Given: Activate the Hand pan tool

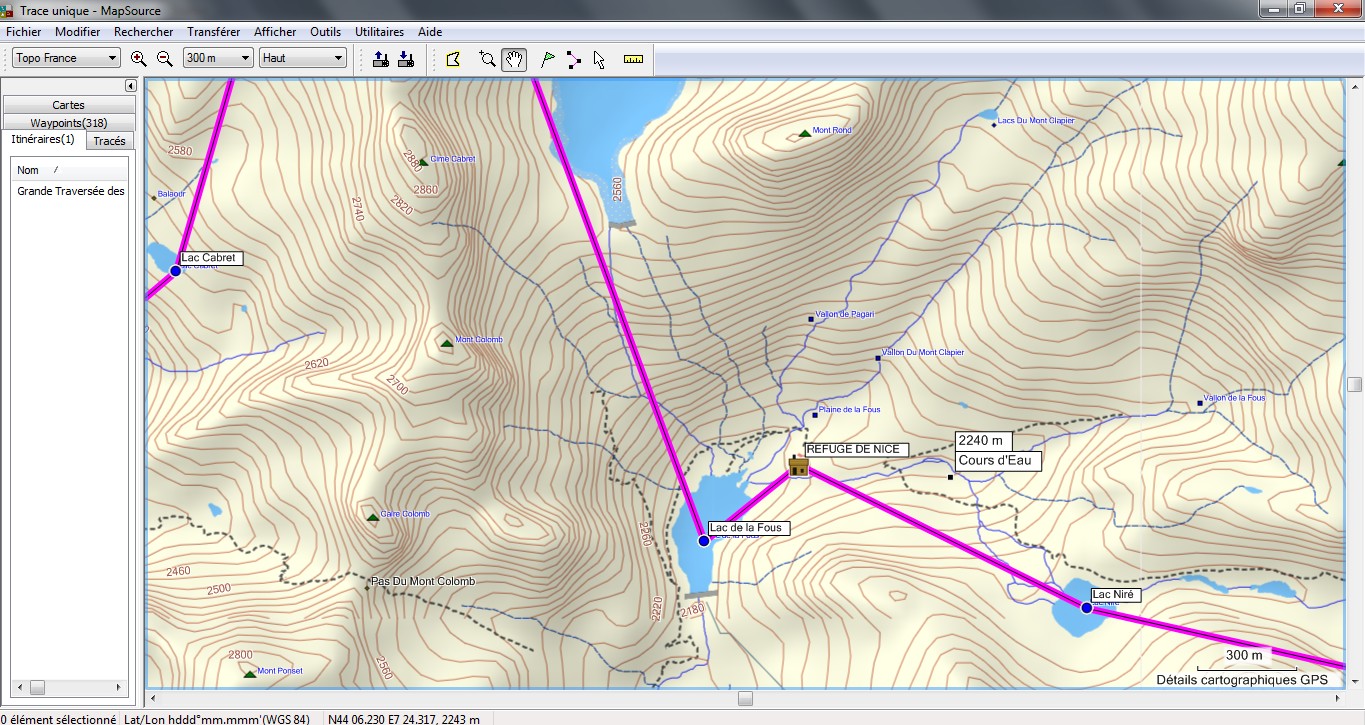Looking at the screenshot, I should (x=514, y=59).
